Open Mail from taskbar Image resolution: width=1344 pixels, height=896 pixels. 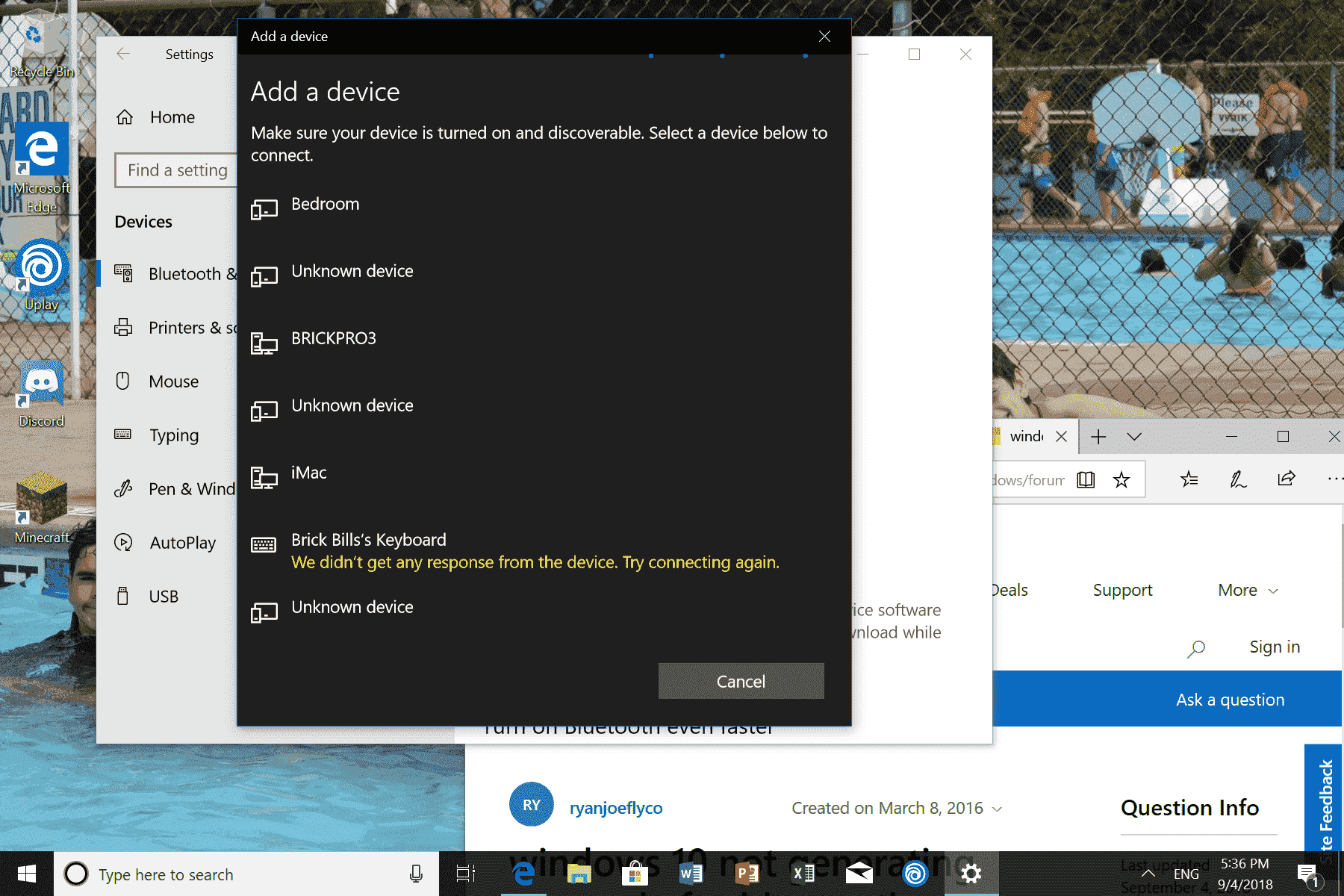(x=859, y=874)
